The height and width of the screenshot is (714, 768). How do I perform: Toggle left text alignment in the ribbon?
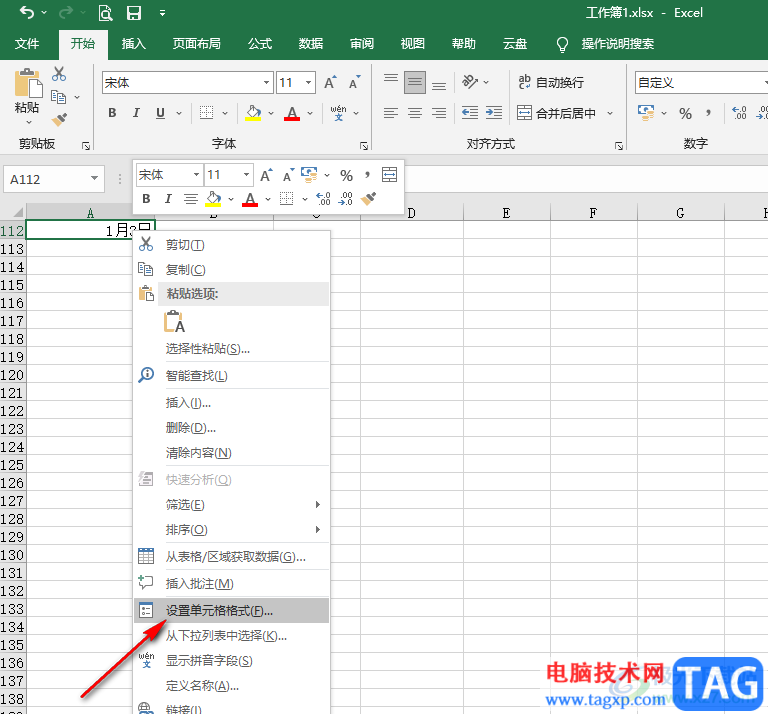(x=391, y=113)
